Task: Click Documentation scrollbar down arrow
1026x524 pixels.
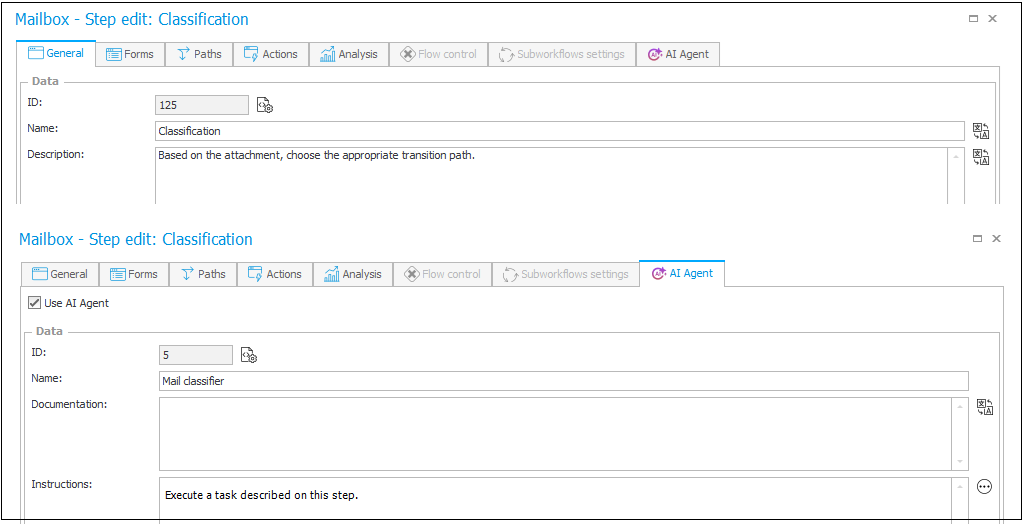Action: click(x=960, y=461)
